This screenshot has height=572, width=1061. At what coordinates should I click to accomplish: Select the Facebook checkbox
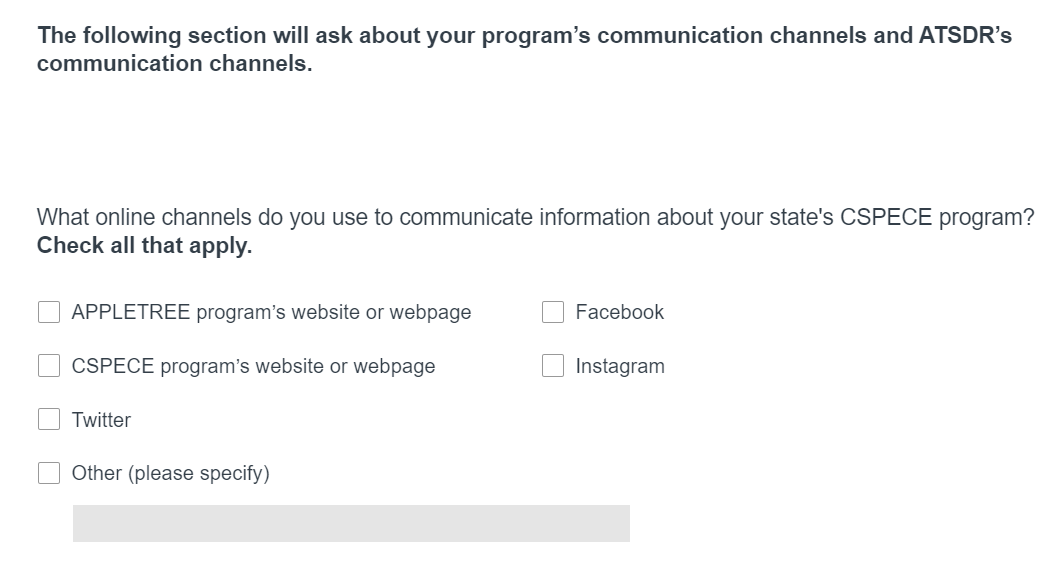(x=553, y=313)
